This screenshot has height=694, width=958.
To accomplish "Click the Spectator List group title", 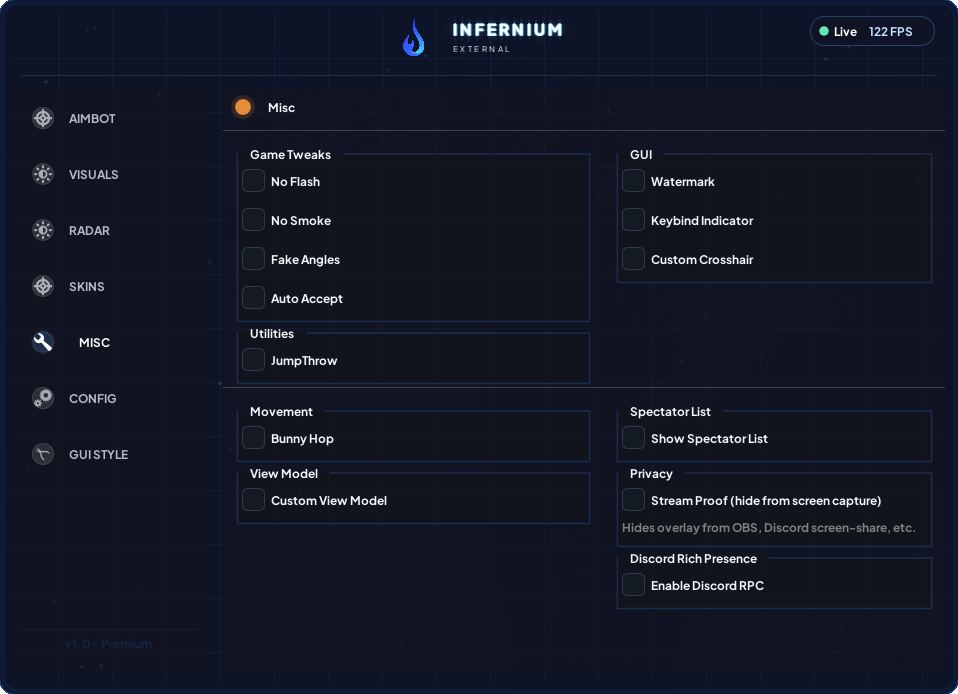I will pyautogui.click(x=670, y=412).
